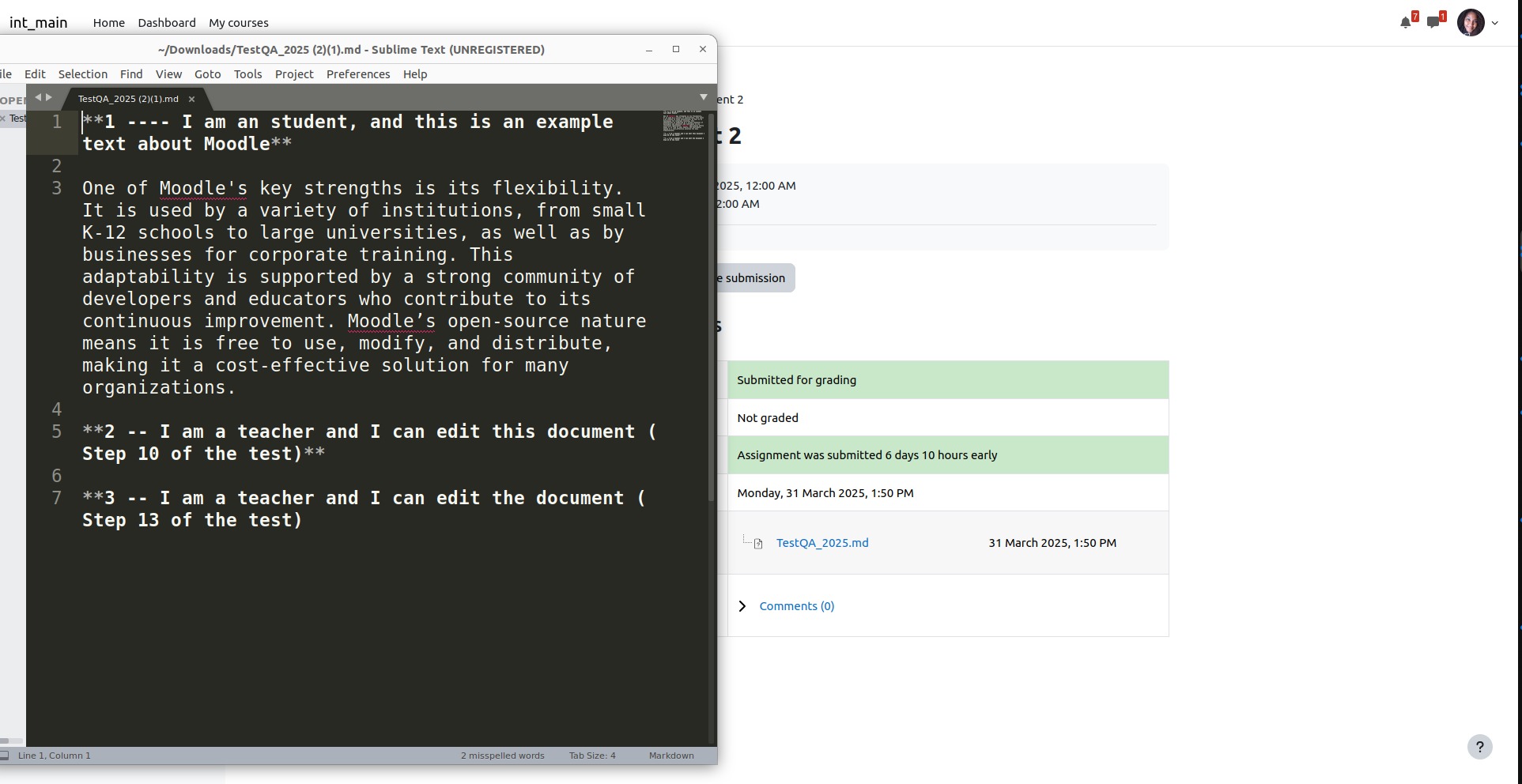
Task: Click the user profile avatar
Action: 1471,23
